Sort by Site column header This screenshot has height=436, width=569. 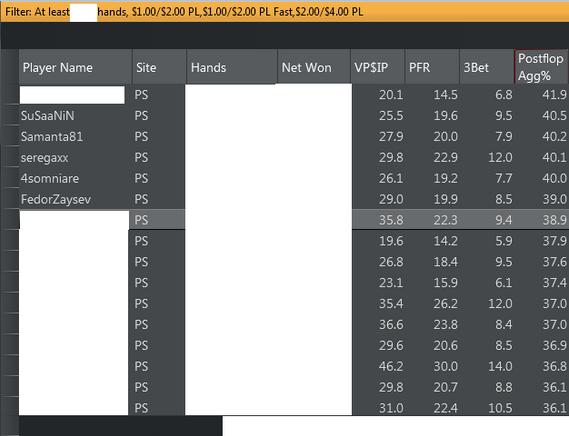(159, 67)
